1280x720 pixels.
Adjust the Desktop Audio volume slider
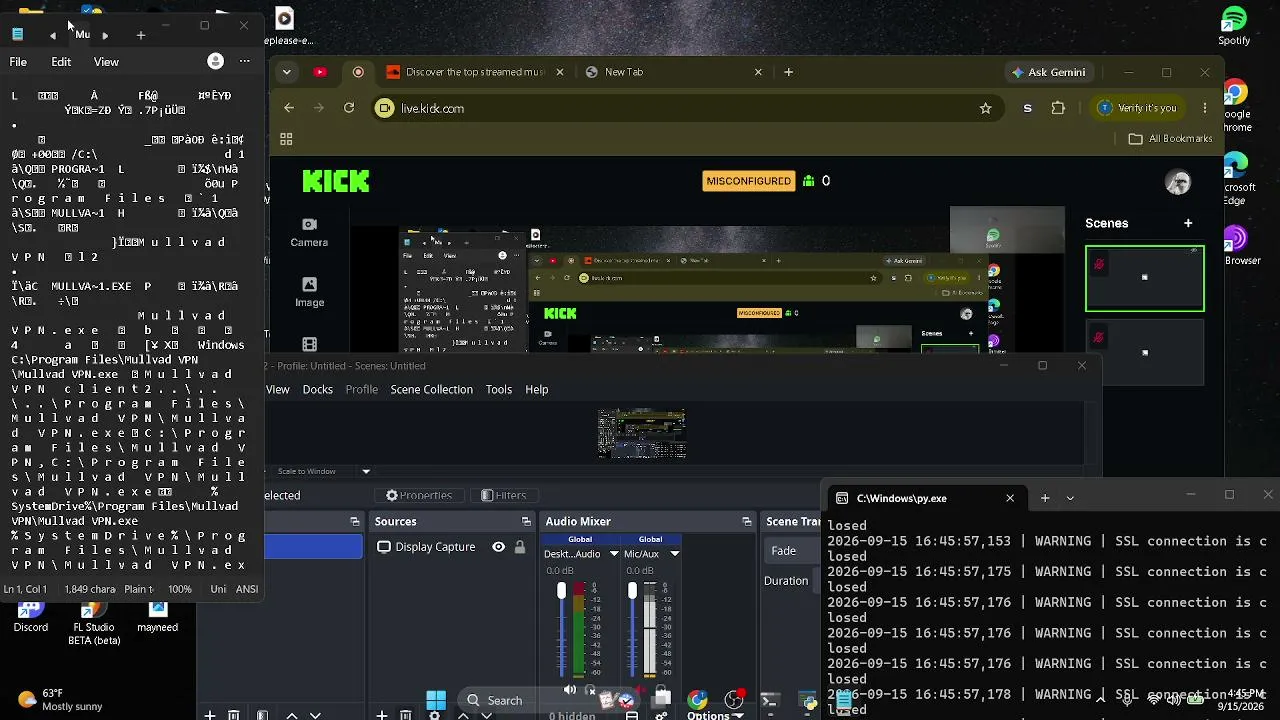[561, 630]
